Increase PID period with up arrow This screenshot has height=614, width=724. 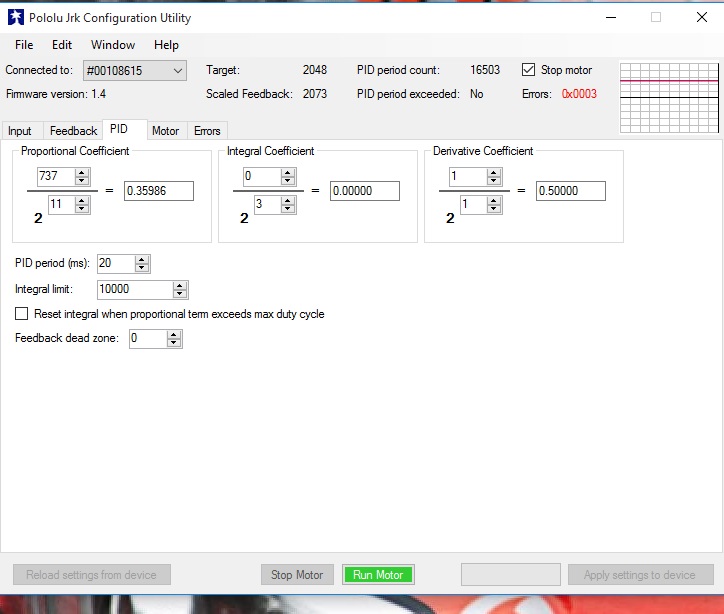click(142, 259)
